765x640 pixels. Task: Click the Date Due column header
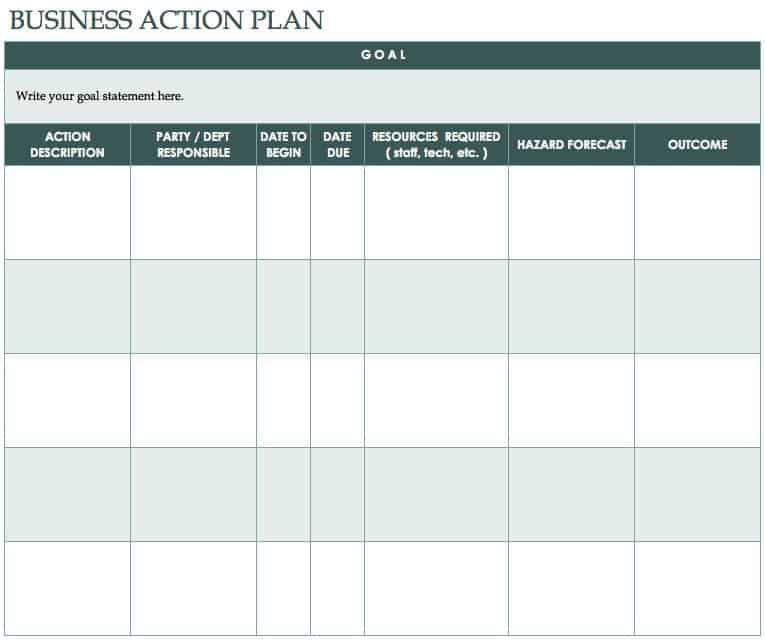[x=337, y=145]
